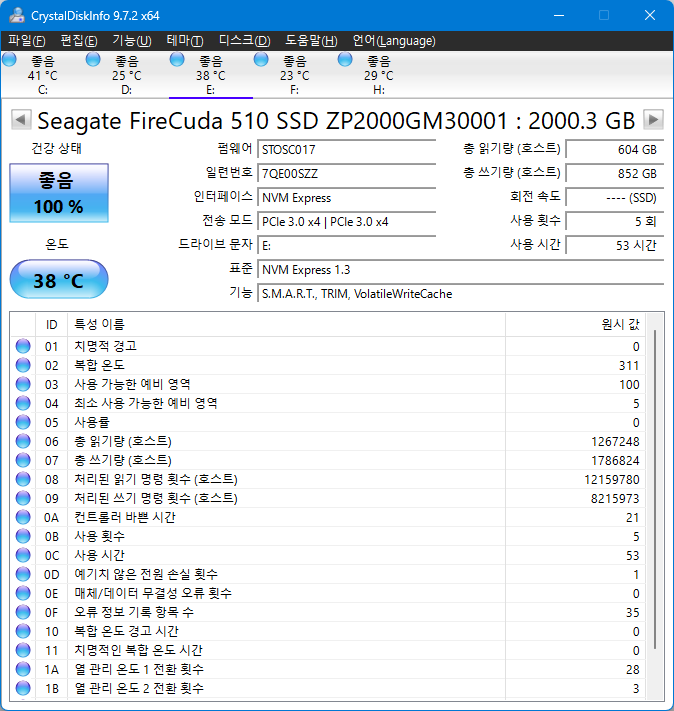Click the features field S.M.A.R.T., TRIM
This screenshot has width=674, height=711.
coord(460,294)
